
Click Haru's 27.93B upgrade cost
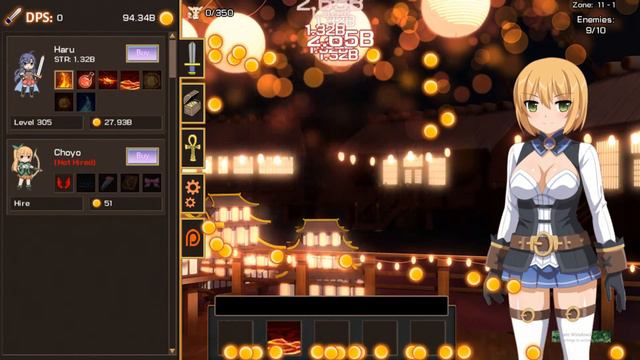[125, 122]
